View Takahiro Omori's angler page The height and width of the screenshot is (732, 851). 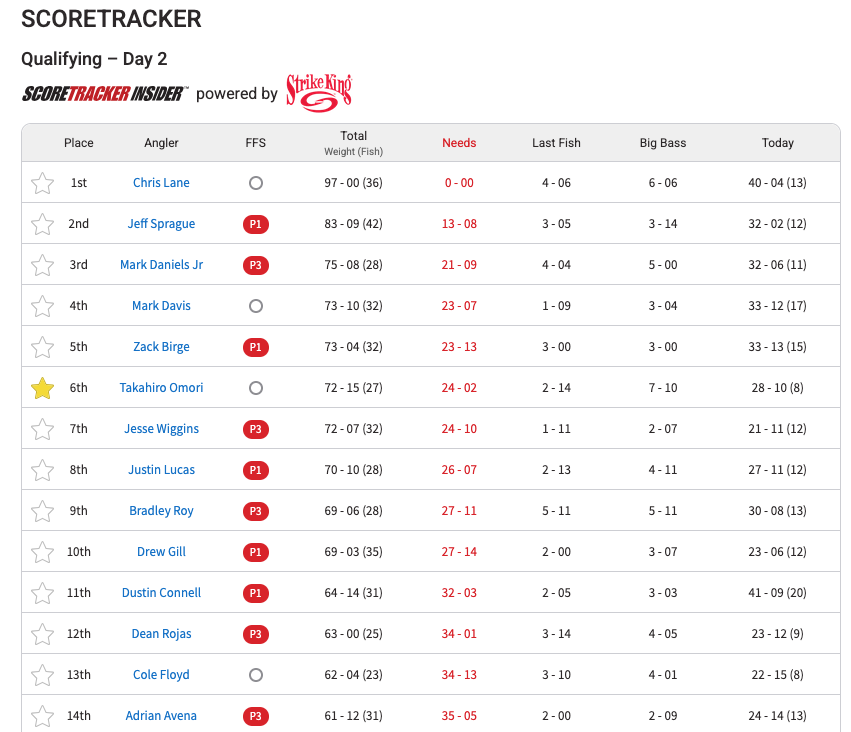coord(161,387)
